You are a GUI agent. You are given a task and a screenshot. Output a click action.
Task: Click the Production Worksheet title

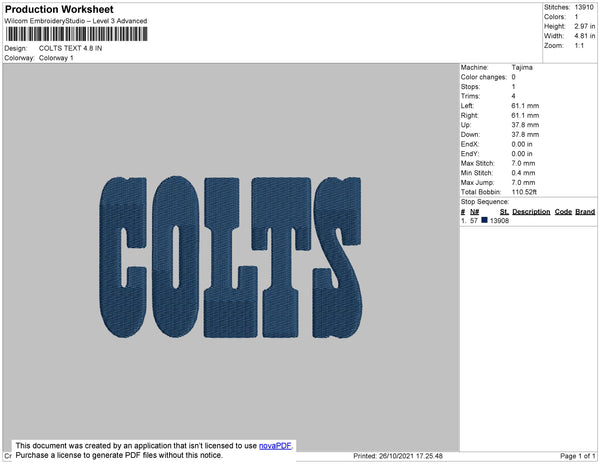(x=59, y=9)
